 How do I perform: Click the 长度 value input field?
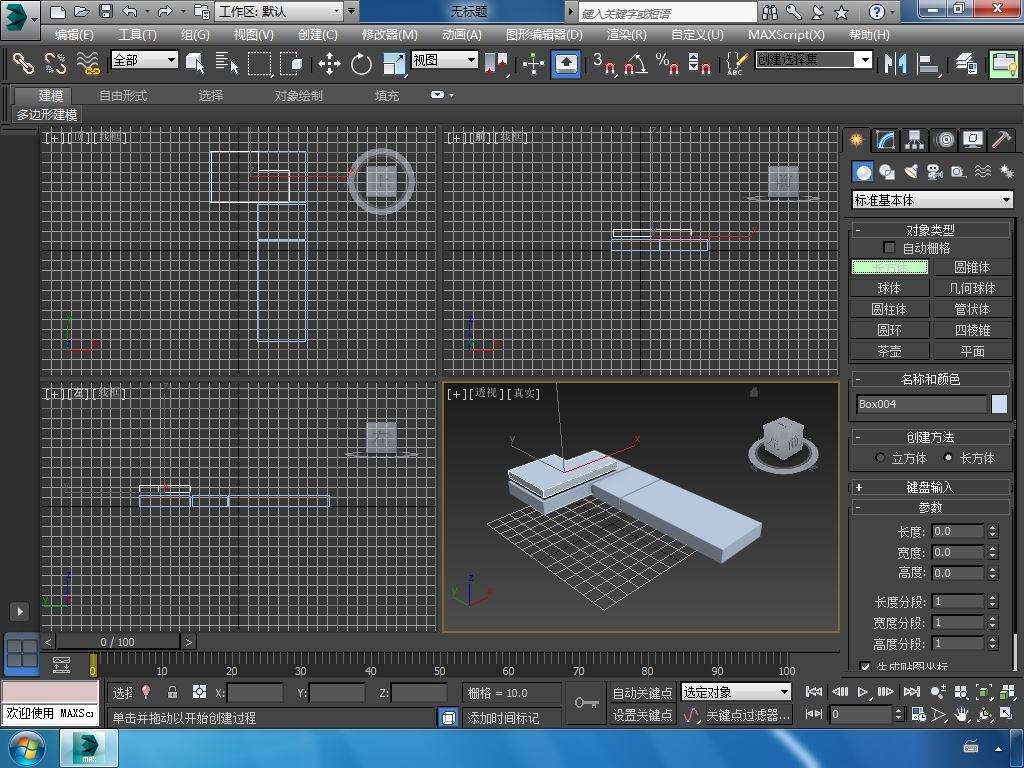[x=957, y=531]
